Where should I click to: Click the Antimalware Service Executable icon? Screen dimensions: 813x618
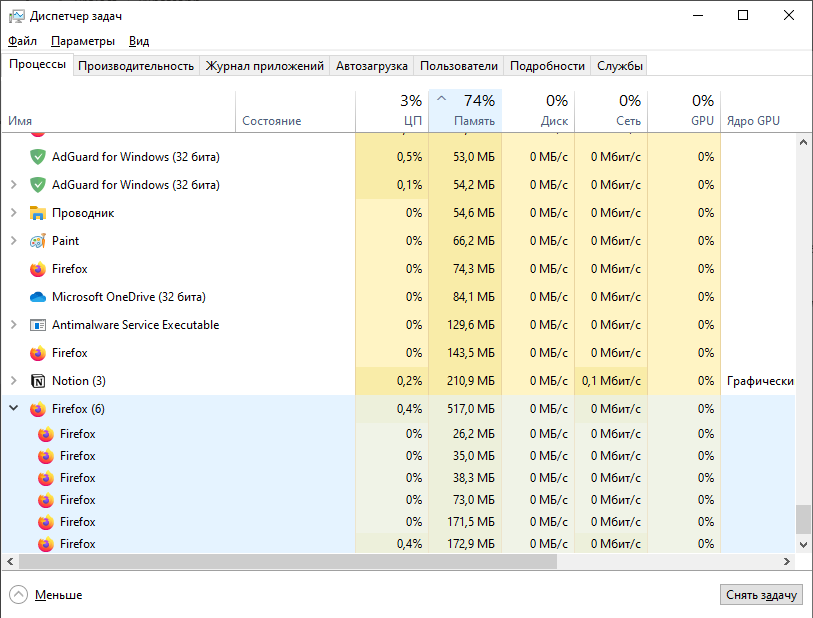(x=40, y=324)
